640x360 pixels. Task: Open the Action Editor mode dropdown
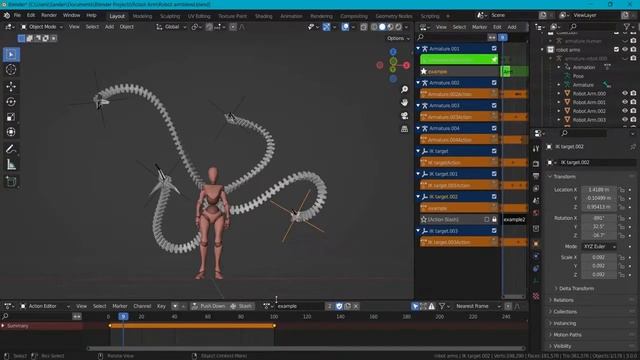(x=45, y=306)
